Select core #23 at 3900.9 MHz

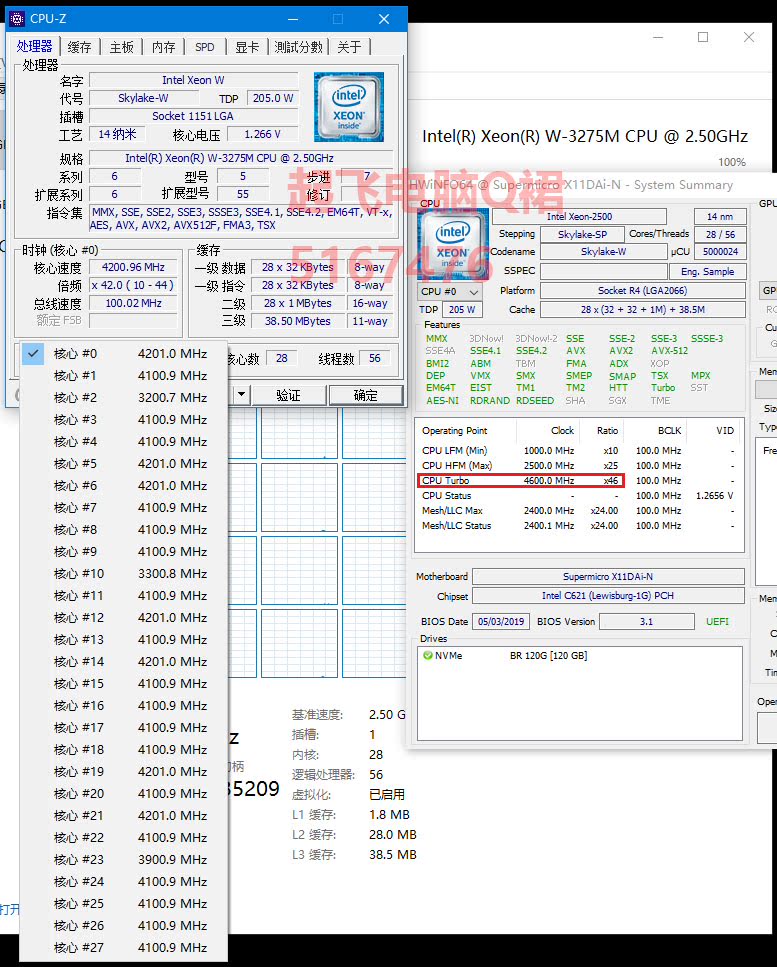[x=123, y=860]
